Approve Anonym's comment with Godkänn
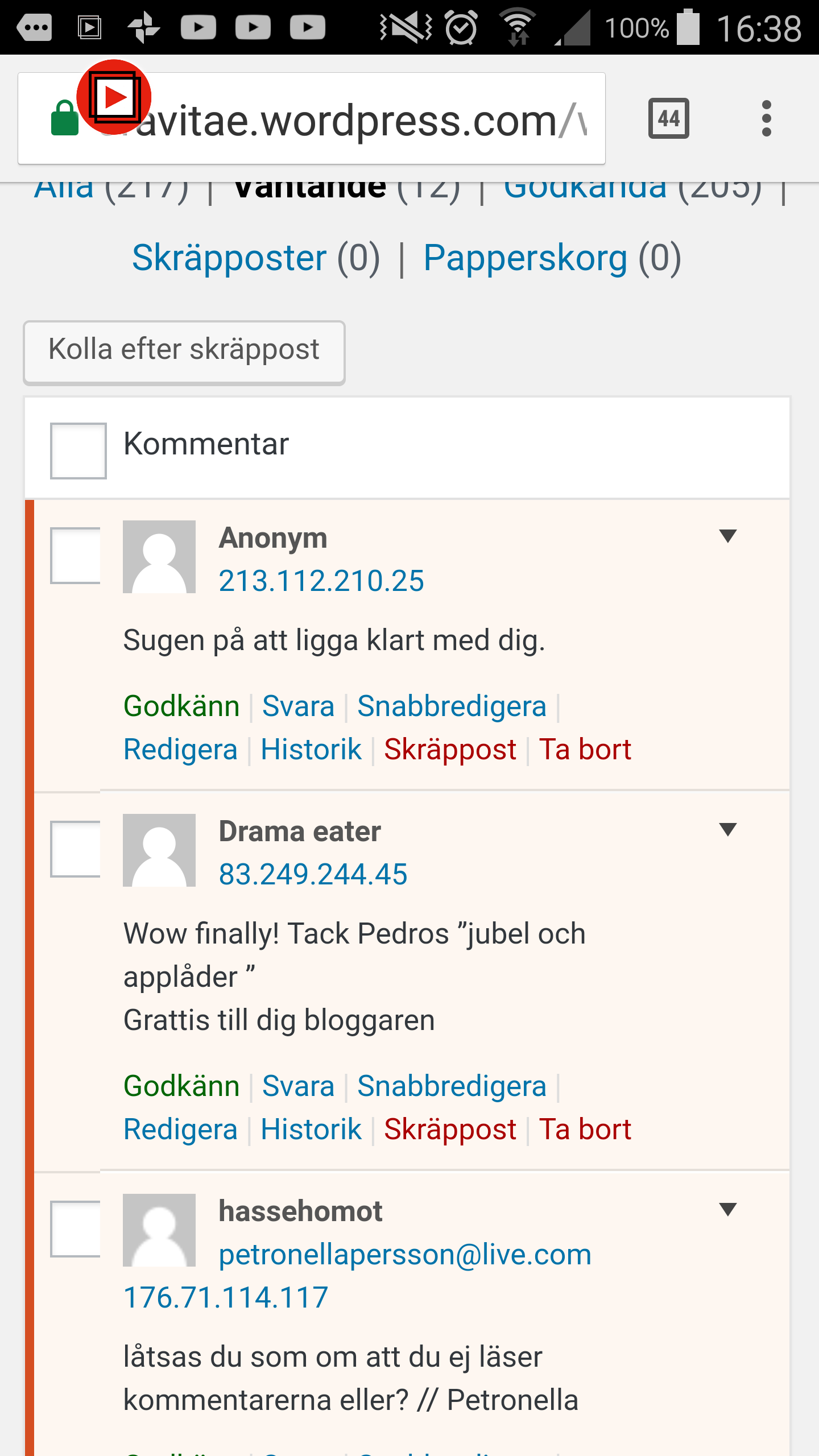819x1456 pixels. (181, 706)
